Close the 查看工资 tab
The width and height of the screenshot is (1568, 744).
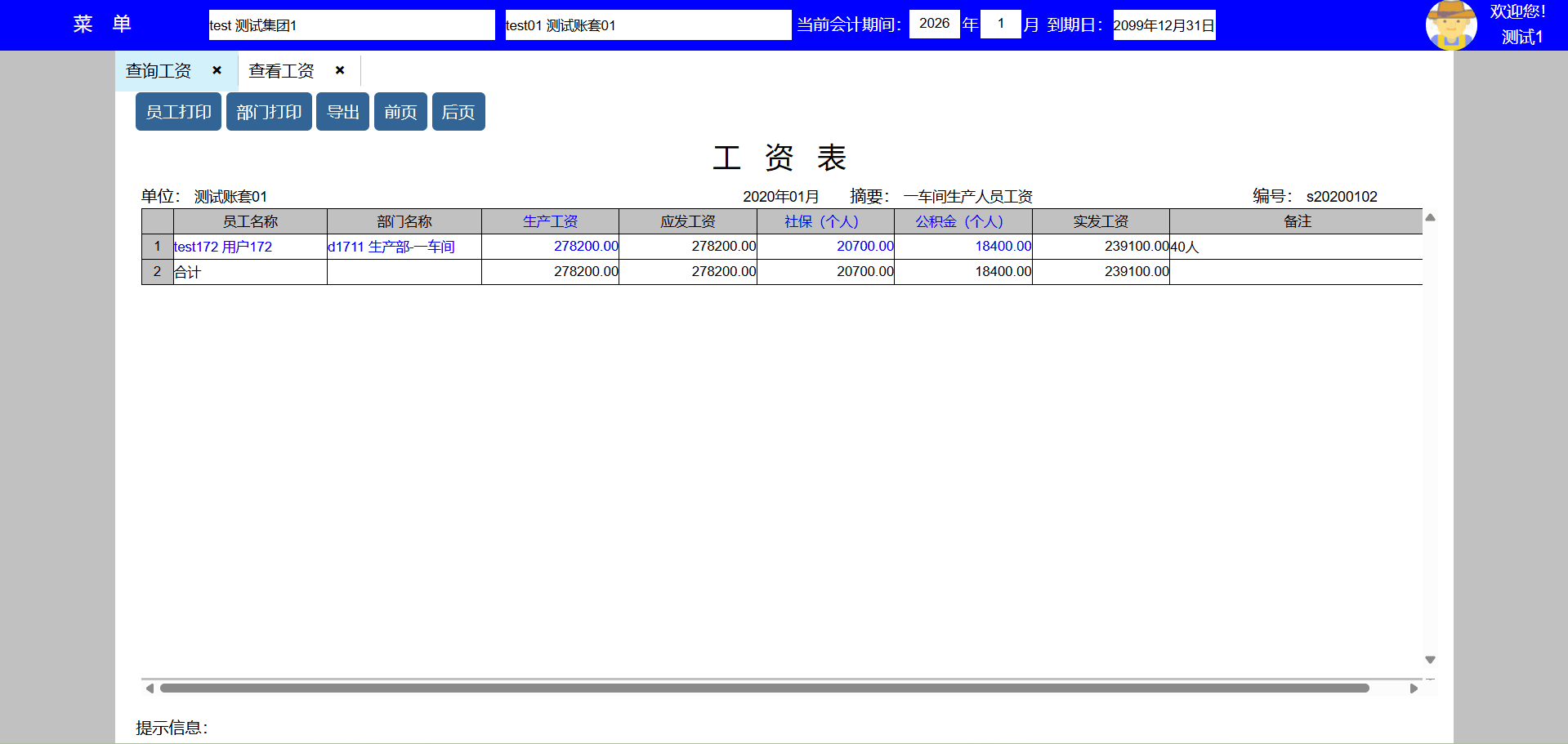(x=340, y=70)
